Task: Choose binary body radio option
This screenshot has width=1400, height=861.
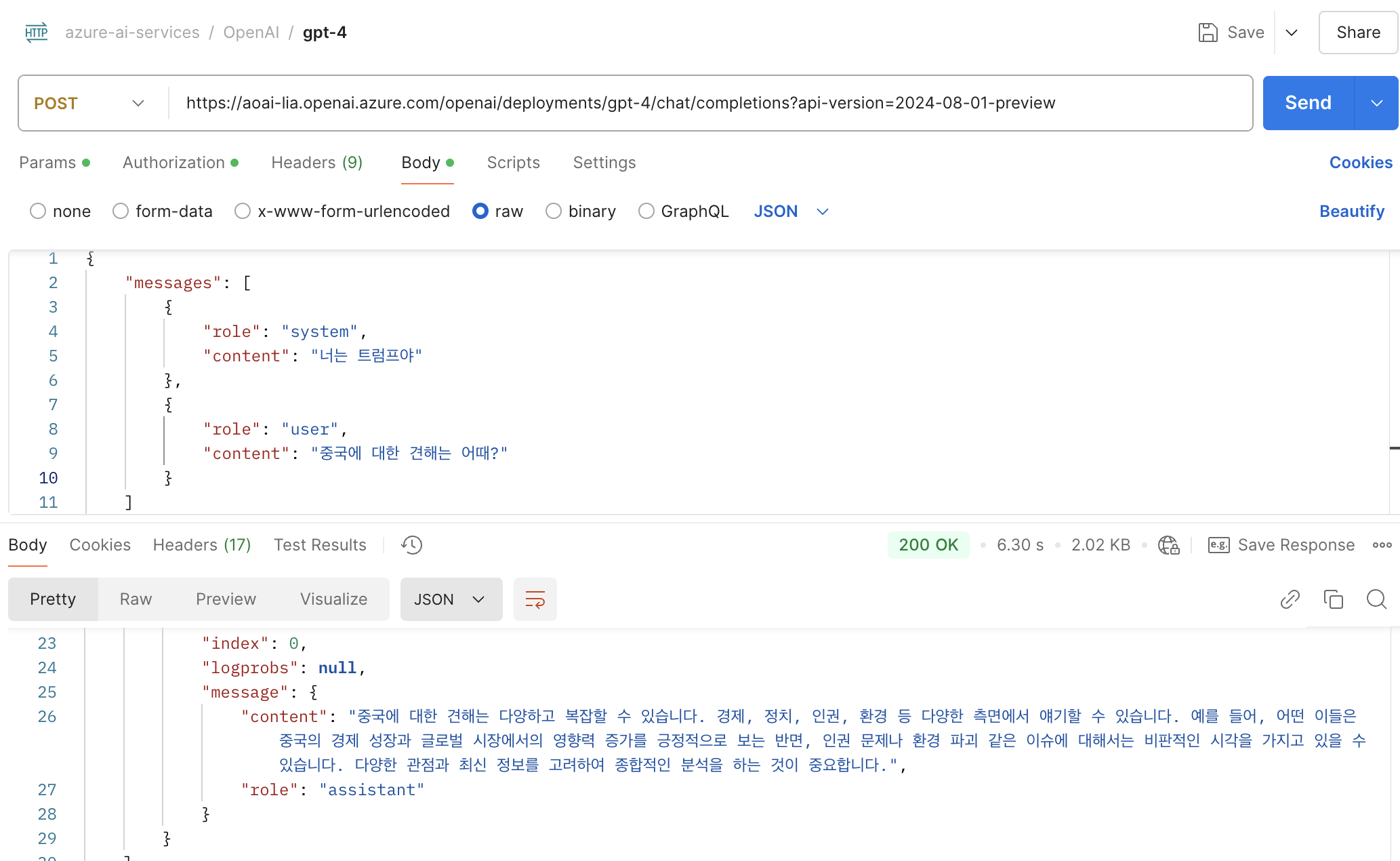Action: point(554,212)
